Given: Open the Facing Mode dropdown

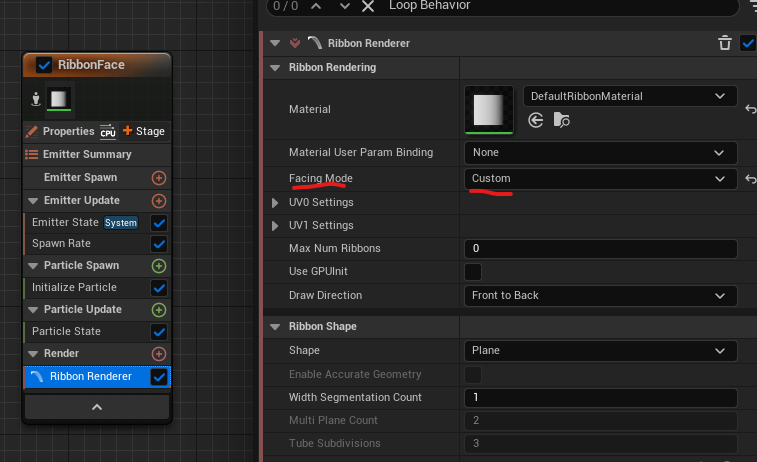Looking at the screenshot, I should coord(601,179).
